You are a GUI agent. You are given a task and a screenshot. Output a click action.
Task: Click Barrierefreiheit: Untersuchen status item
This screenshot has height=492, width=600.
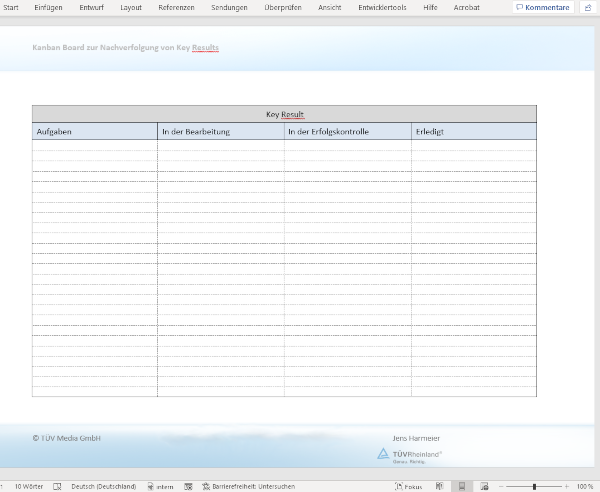point(246,486)
